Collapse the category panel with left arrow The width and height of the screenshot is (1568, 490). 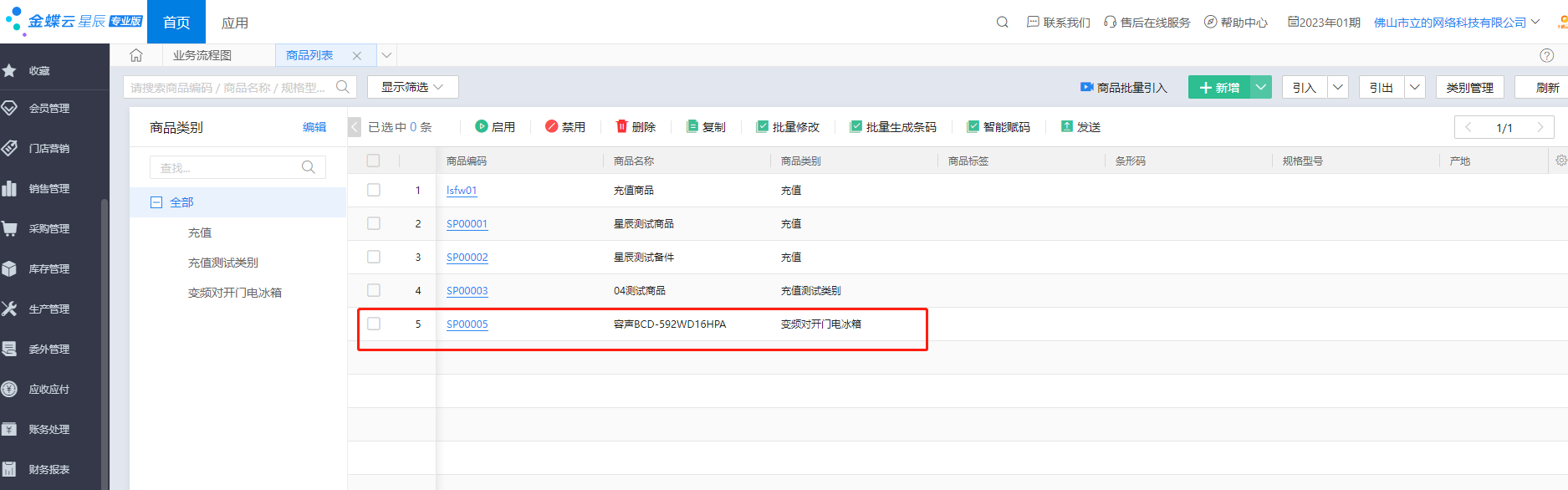(x=355, y=127)
